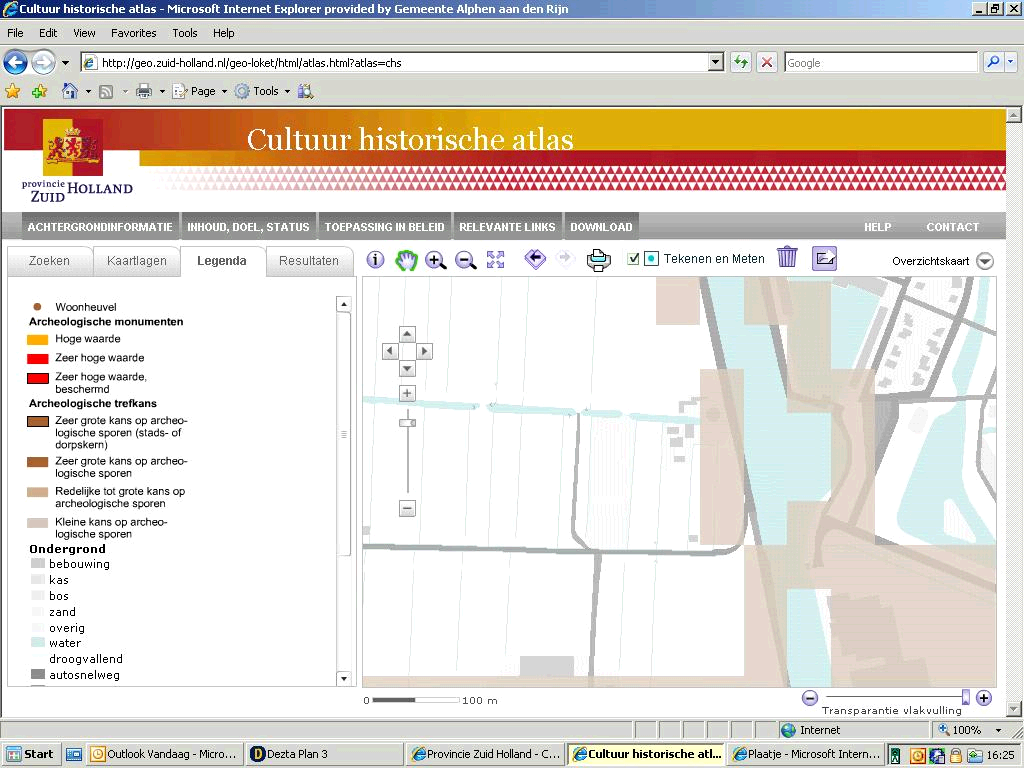The width and height of the screenshot is (1024, 768).
Task: Go to next map view arrow
Action: (x=565, y=259)
